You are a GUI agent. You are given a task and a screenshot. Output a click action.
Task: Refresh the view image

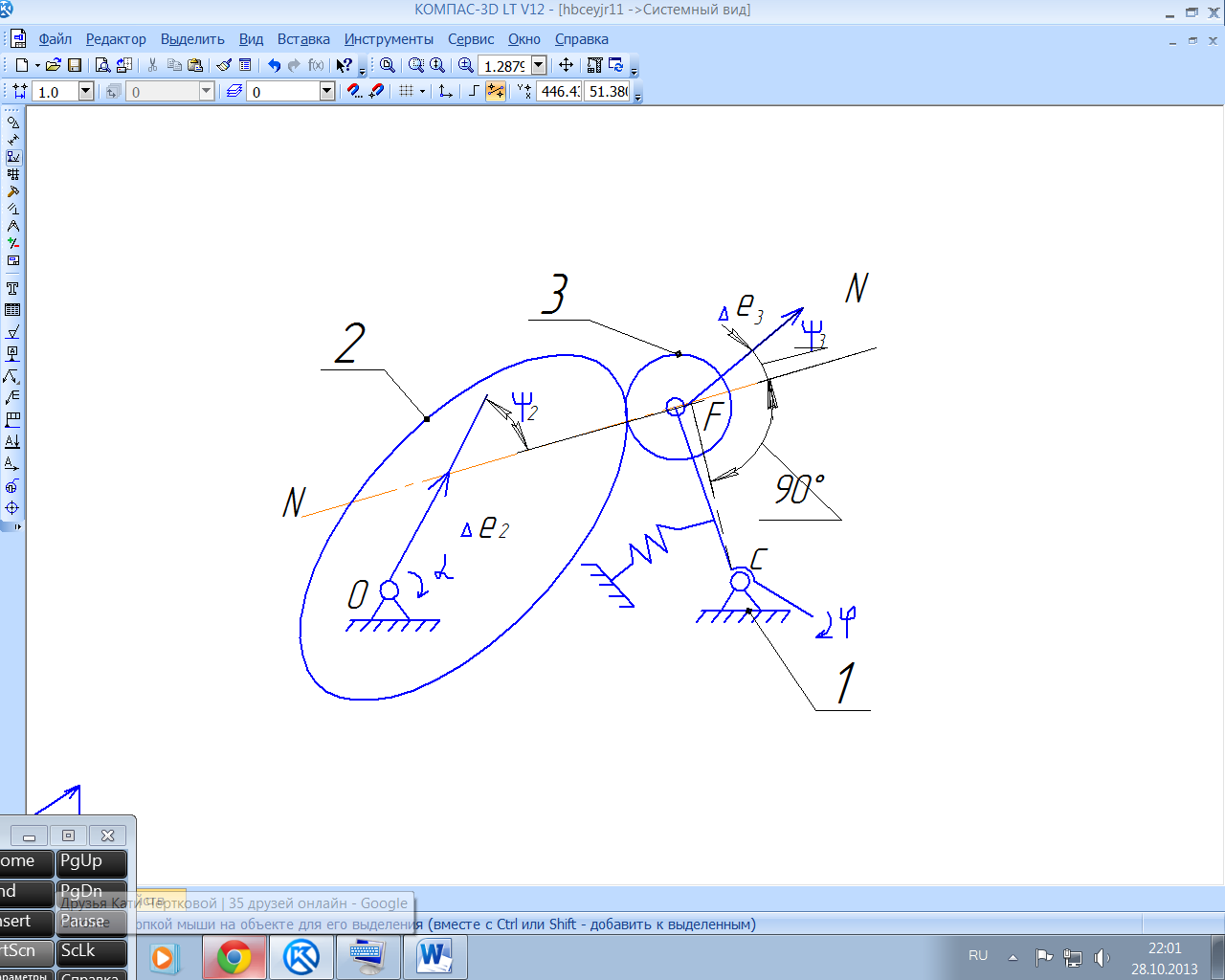[615, 65]
